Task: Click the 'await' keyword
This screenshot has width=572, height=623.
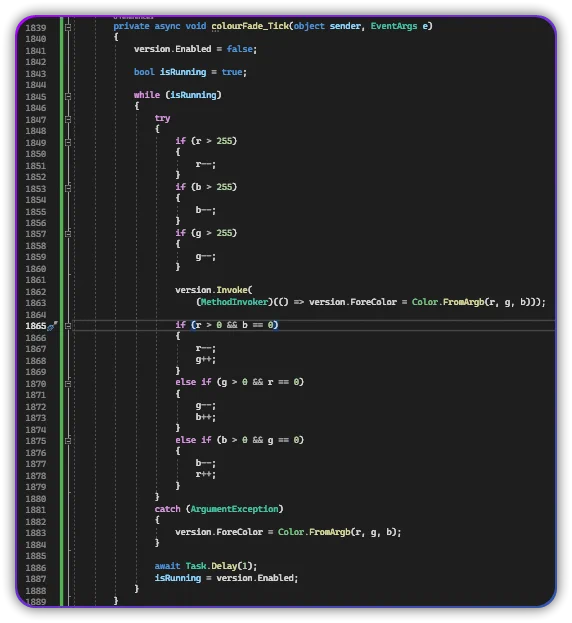Action: pos(167,566)
